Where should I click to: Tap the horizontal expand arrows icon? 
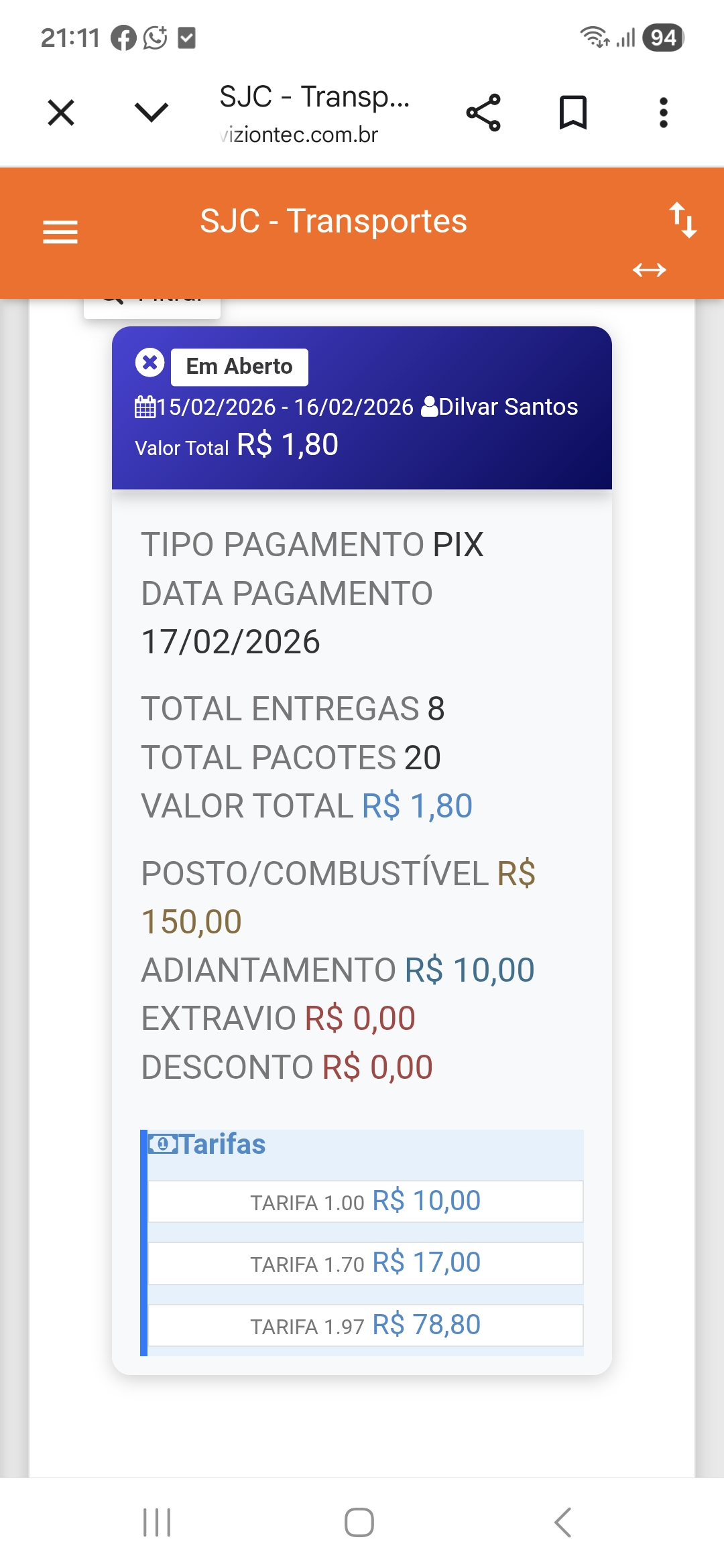click(649, 270)
